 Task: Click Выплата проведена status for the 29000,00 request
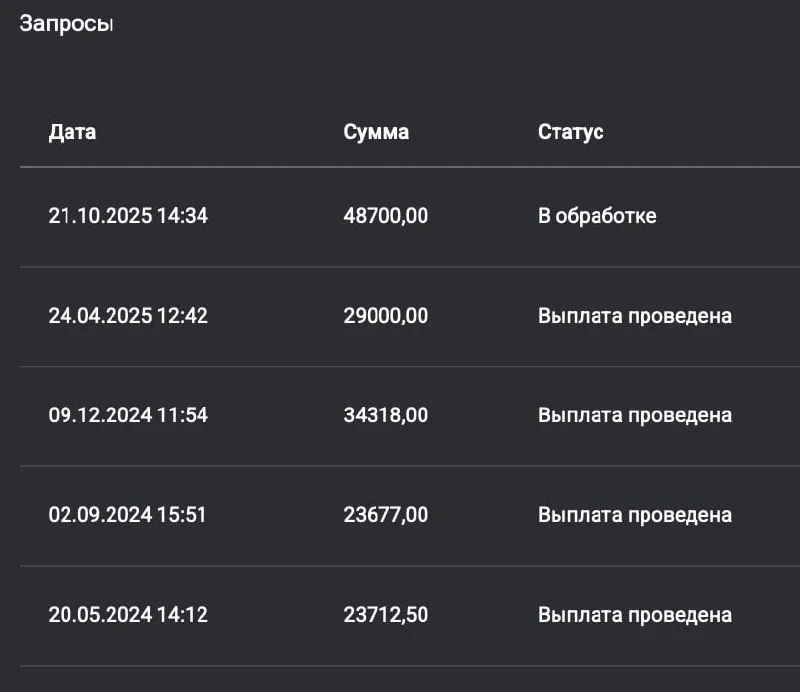click(634, 316)
